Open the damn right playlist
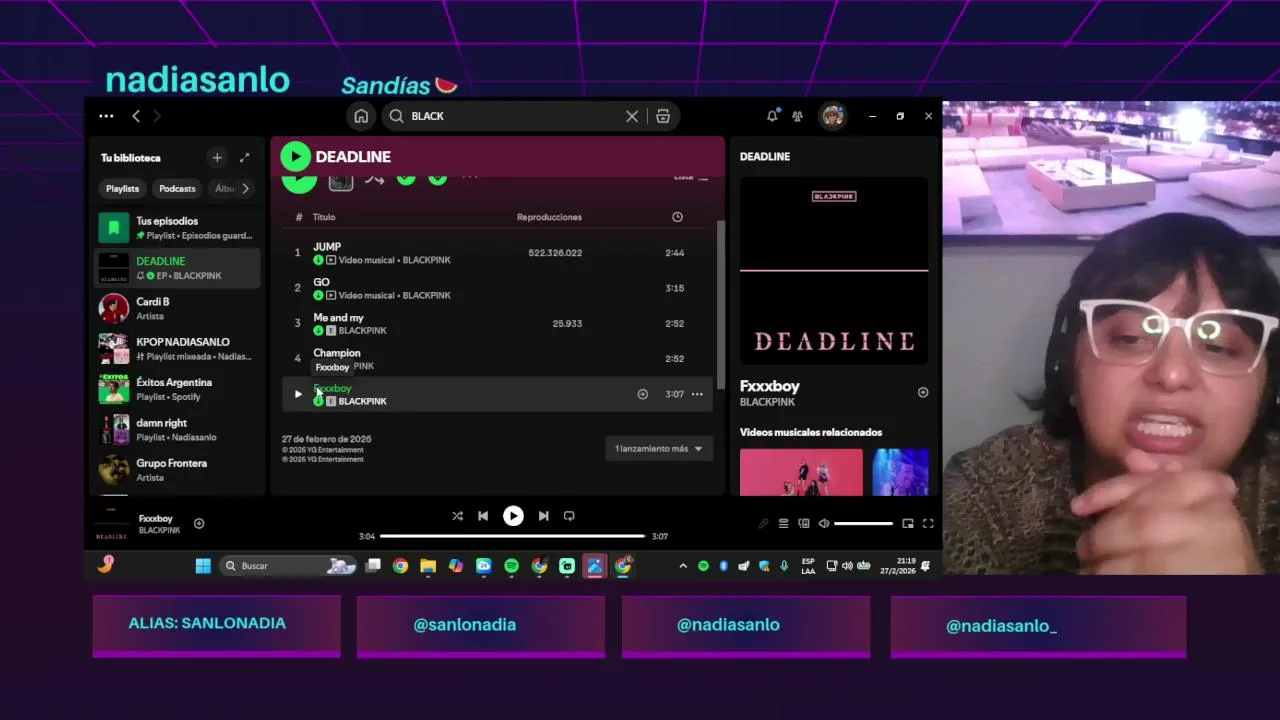 (x=178, y=430)
